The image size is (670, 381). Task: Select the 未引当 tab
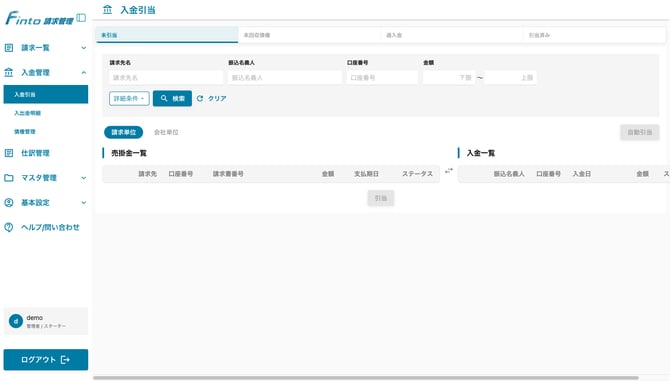point(167,35)
